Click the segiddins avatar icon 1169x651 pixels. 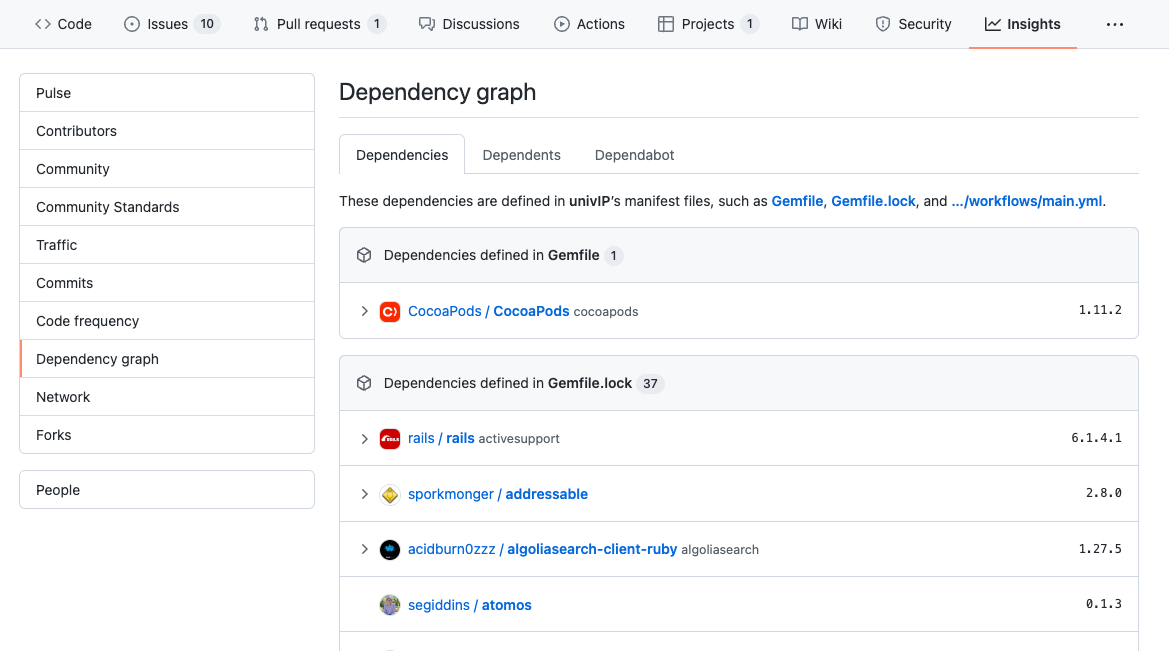pyautogui.click(x=390, y=605)
